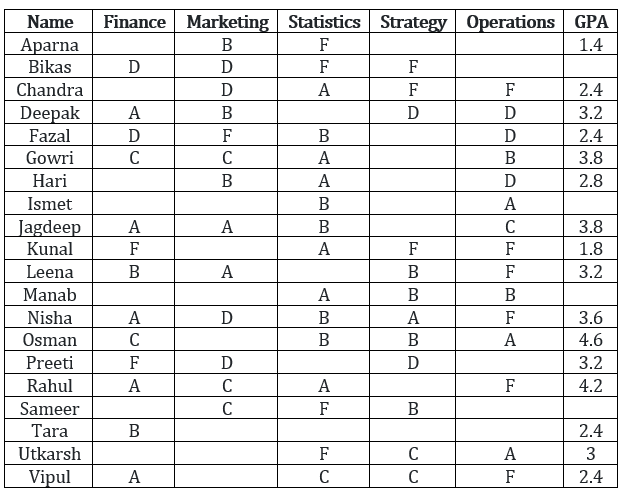Select the Operations column header
This screenshot has height=491, width=623.
tap(510, 21)
